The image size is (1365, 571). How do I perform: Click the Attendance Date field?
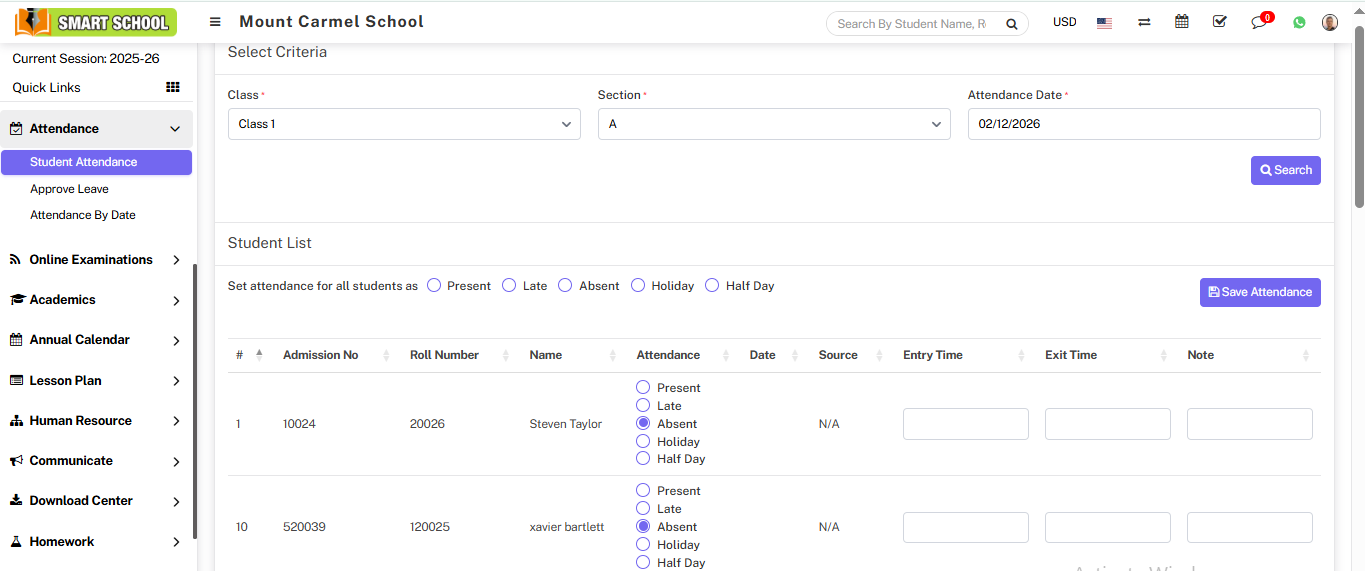(x=1143, y=124)
